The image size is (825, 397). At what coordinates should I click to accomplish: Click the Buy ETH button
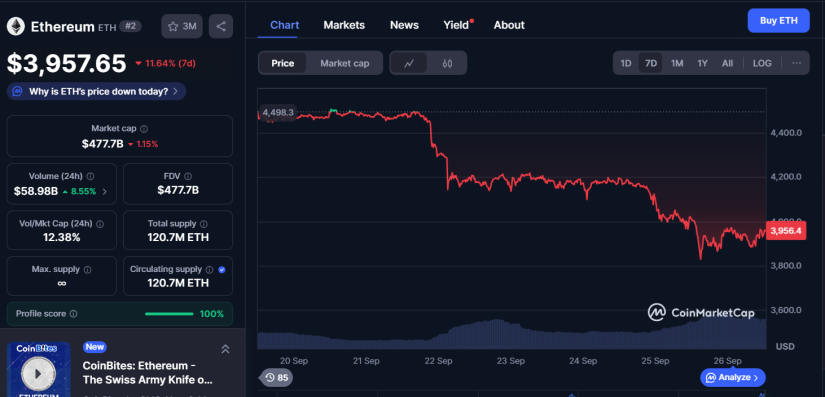(x=779, y=21)
